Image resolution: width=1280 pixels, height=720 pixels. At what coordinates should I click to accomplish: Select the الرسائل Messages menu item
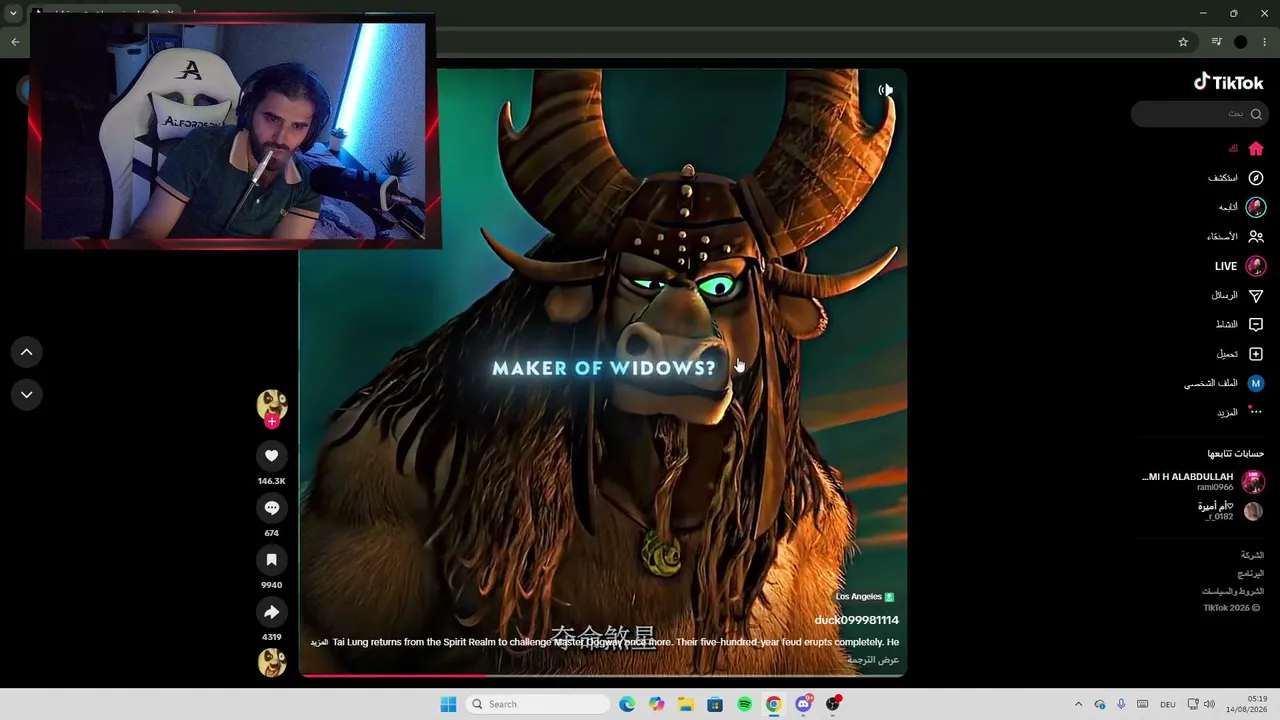[x=1225, y=296]
